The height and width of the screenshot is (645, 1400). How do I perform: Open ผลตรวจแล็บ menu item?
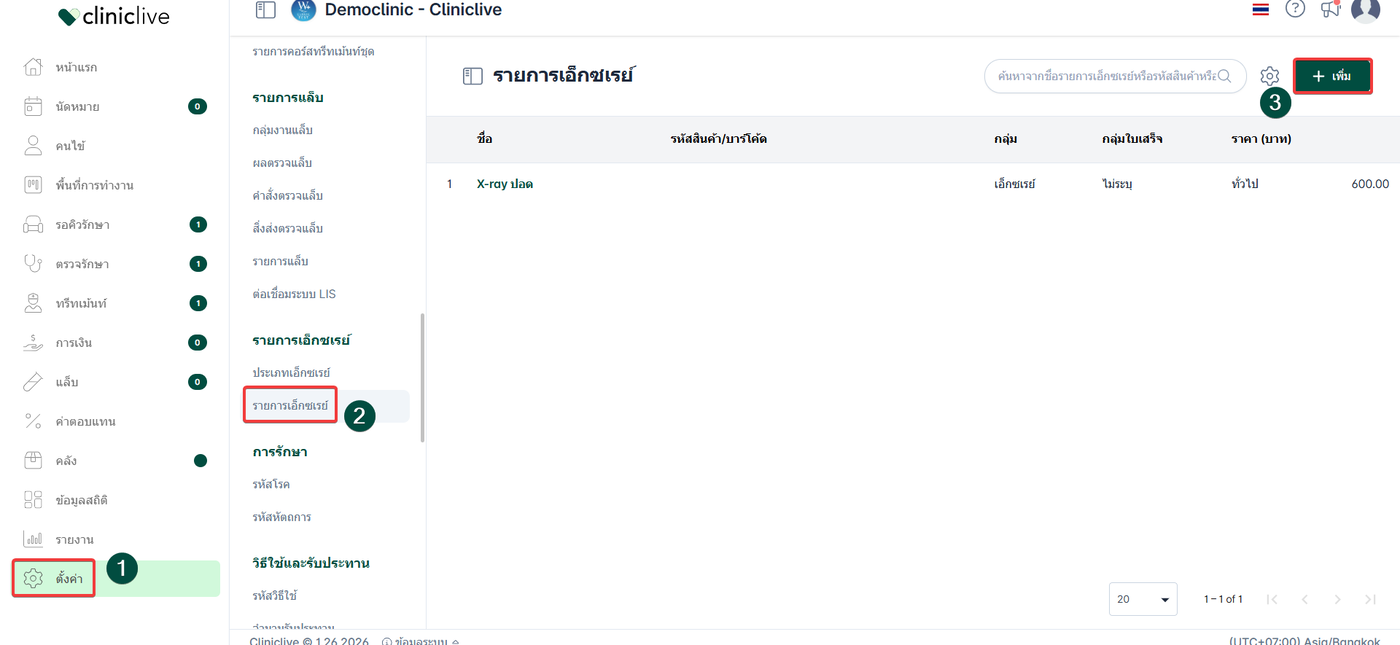click(283, 163)
